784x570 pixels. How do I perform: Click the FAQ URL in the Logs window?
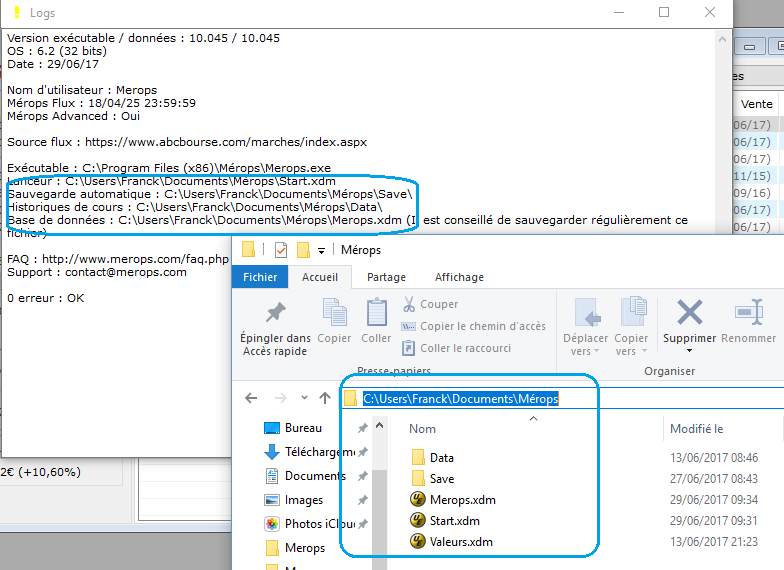point(135,259)
